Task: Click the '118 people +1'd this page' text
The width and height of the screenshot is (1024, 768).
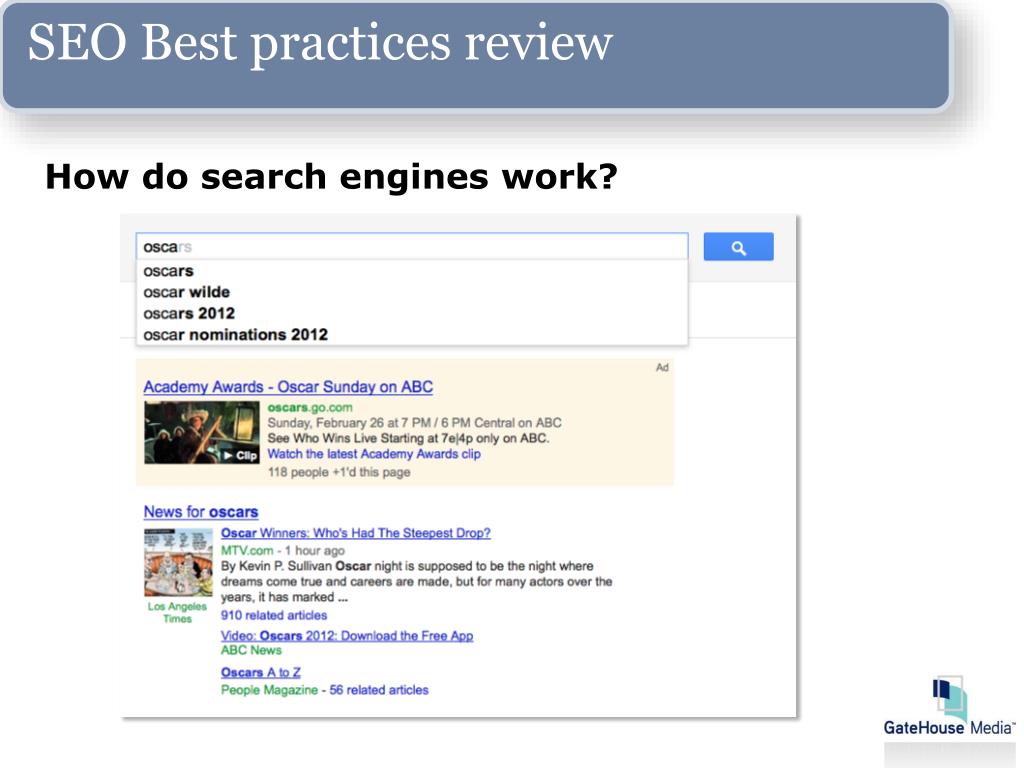Action: pyautogui.click(x=339, y=472)
